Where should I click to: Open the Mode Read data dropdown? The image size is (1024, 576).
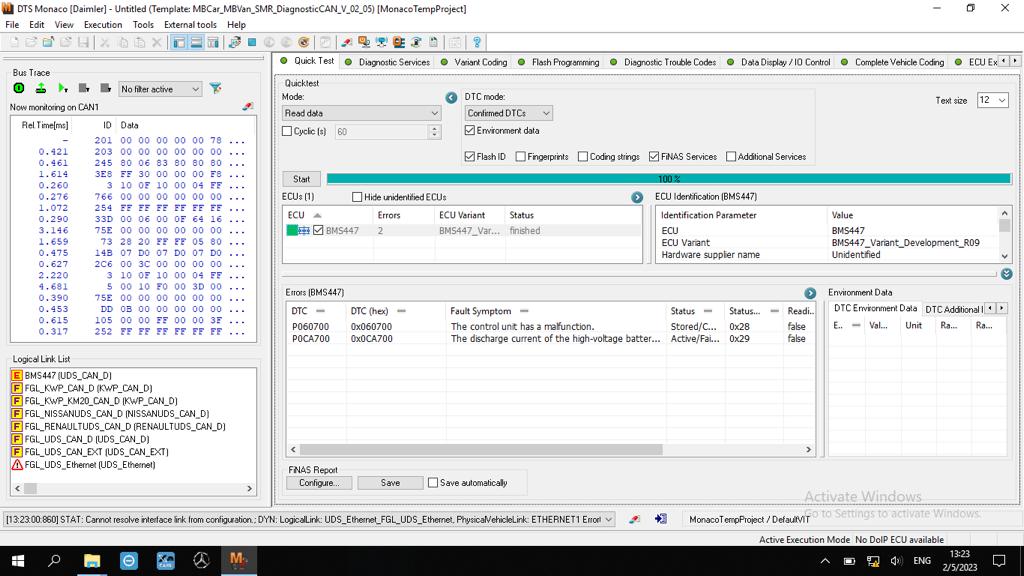pos(361,113)
